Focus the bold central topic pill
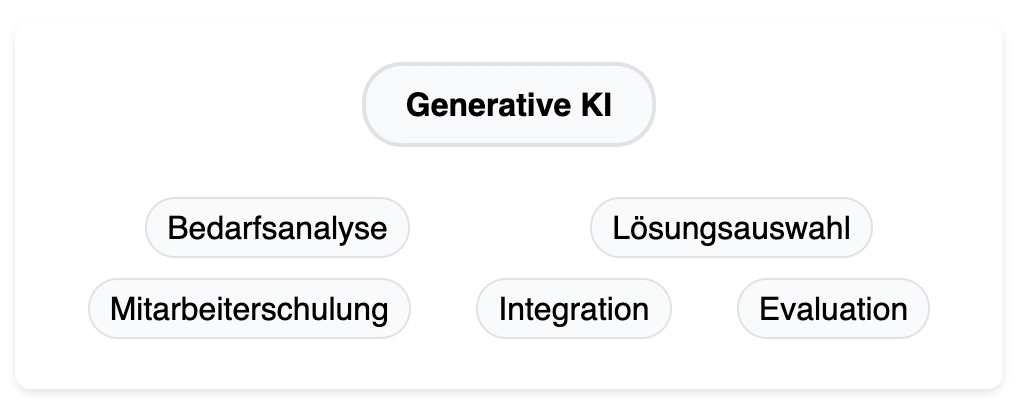This screenshot has height=404, width=1016. (x=509, y=104)
